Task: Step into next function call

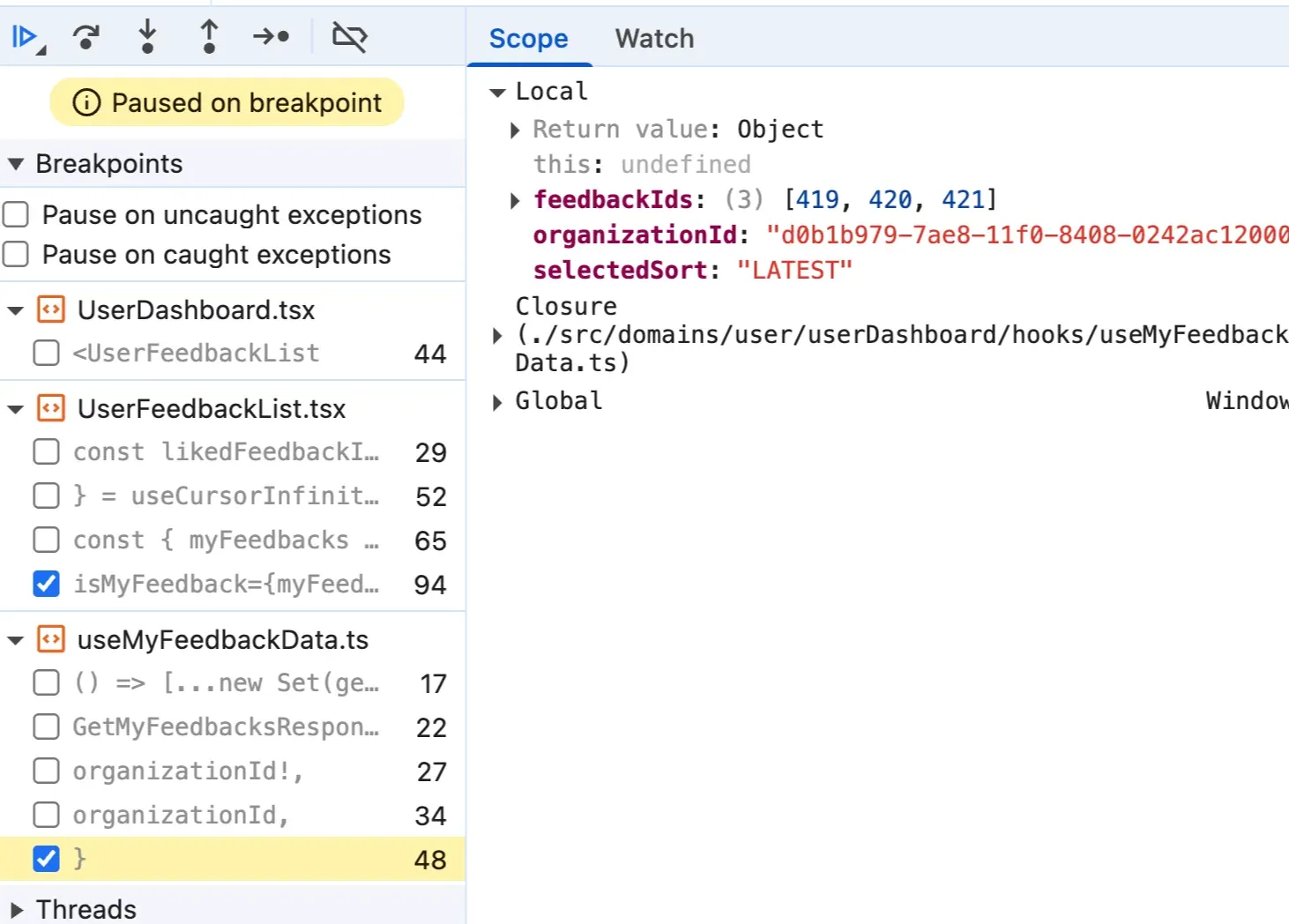Action: tap(147, 37)
